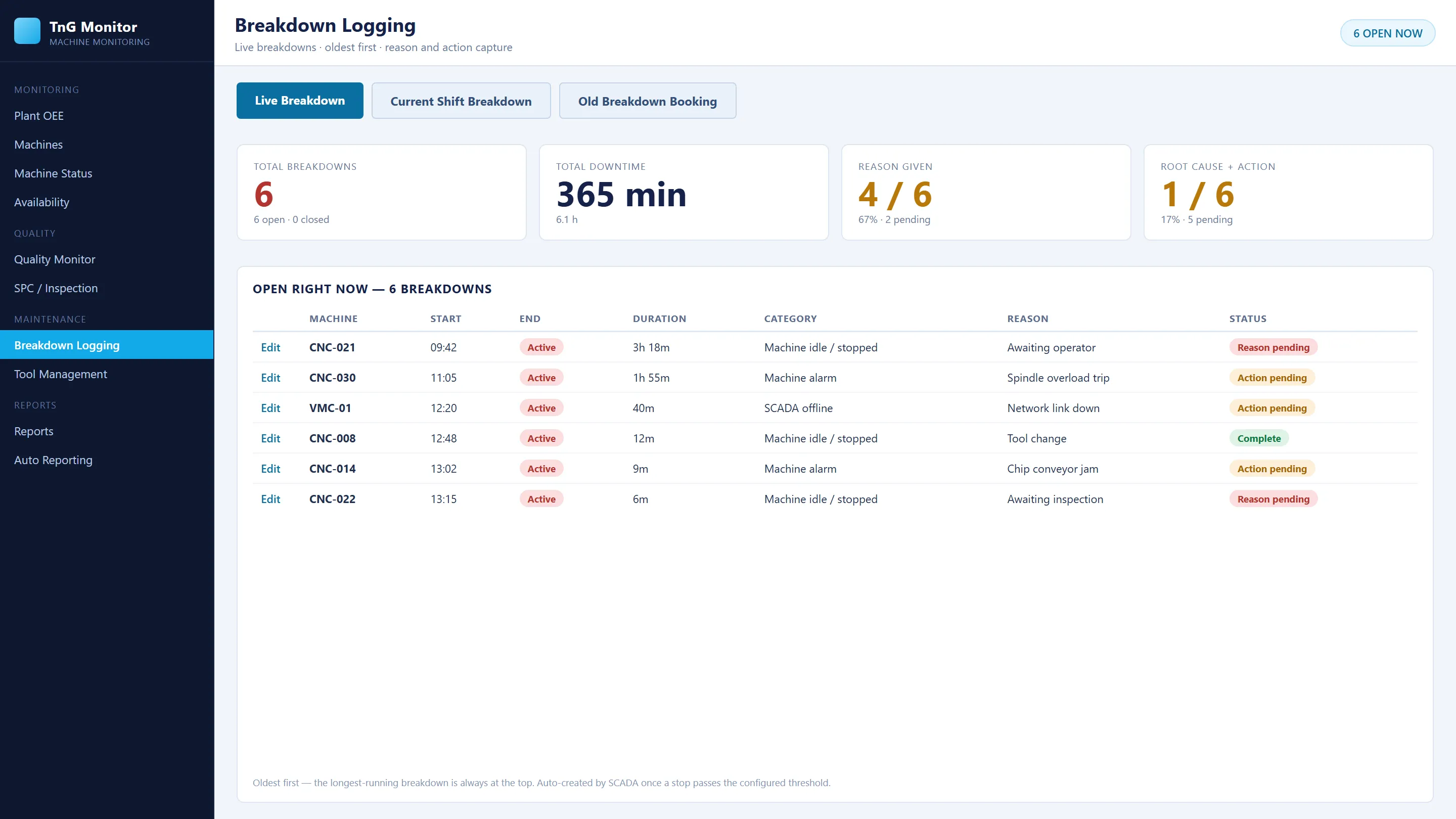
Task: Click 'Spindle overload trip' reason text
Action: pos(1058,378)
